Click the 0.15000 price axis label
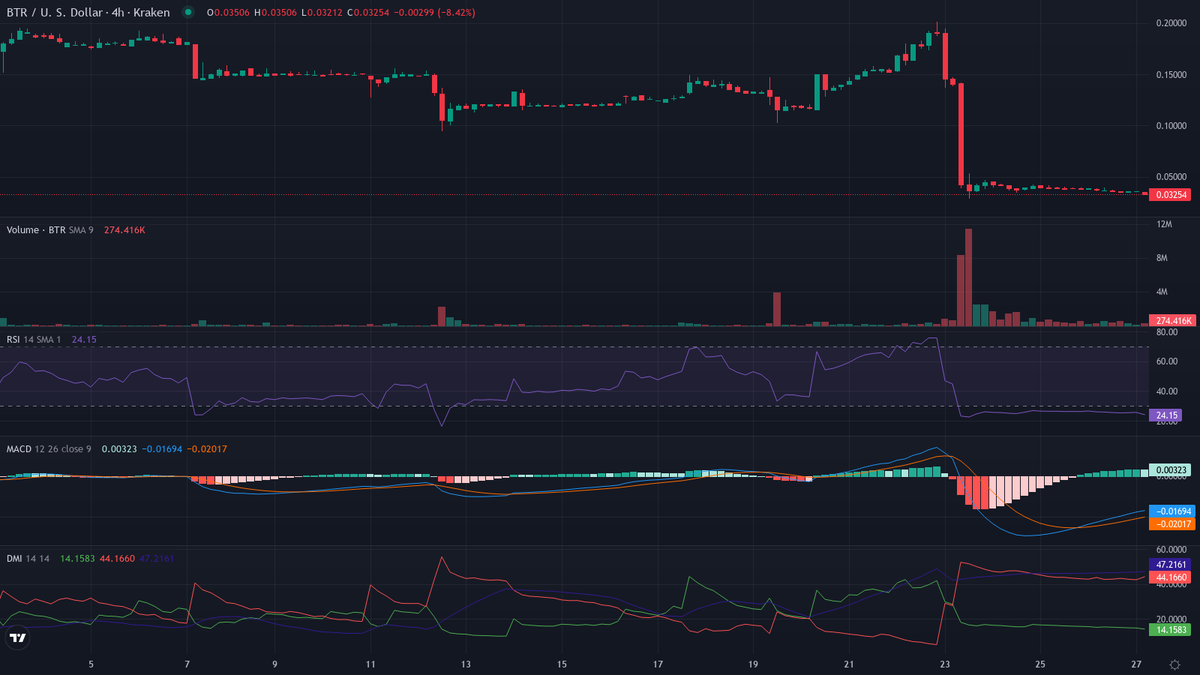The width and height of the screenshot is (1200, 675). click(x=1170, y=74)
